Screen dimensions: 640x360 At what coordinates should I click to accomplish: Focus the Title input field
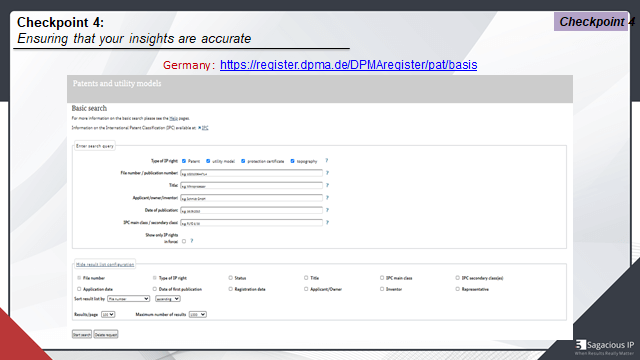(251, 186)
